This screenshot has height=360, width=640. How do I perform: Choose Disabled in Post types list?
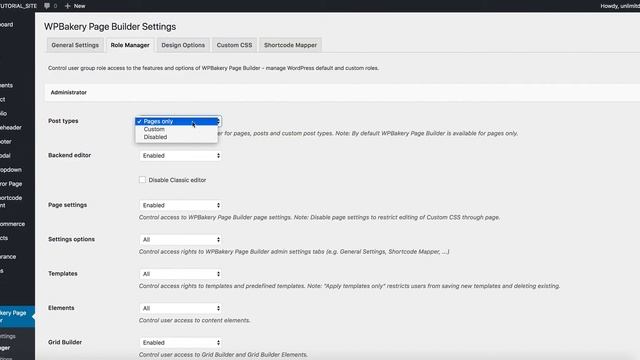(x=176, y=137)
